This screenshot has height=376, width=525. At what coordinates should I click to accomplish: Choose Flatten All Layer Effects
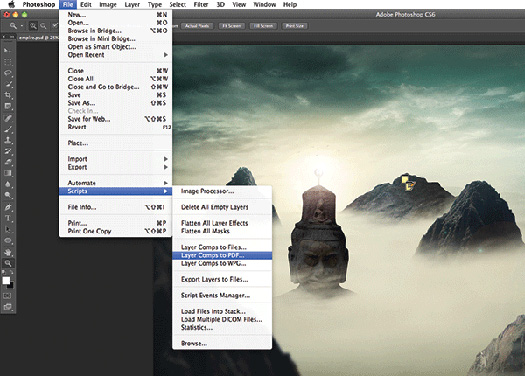coord(222,223)
